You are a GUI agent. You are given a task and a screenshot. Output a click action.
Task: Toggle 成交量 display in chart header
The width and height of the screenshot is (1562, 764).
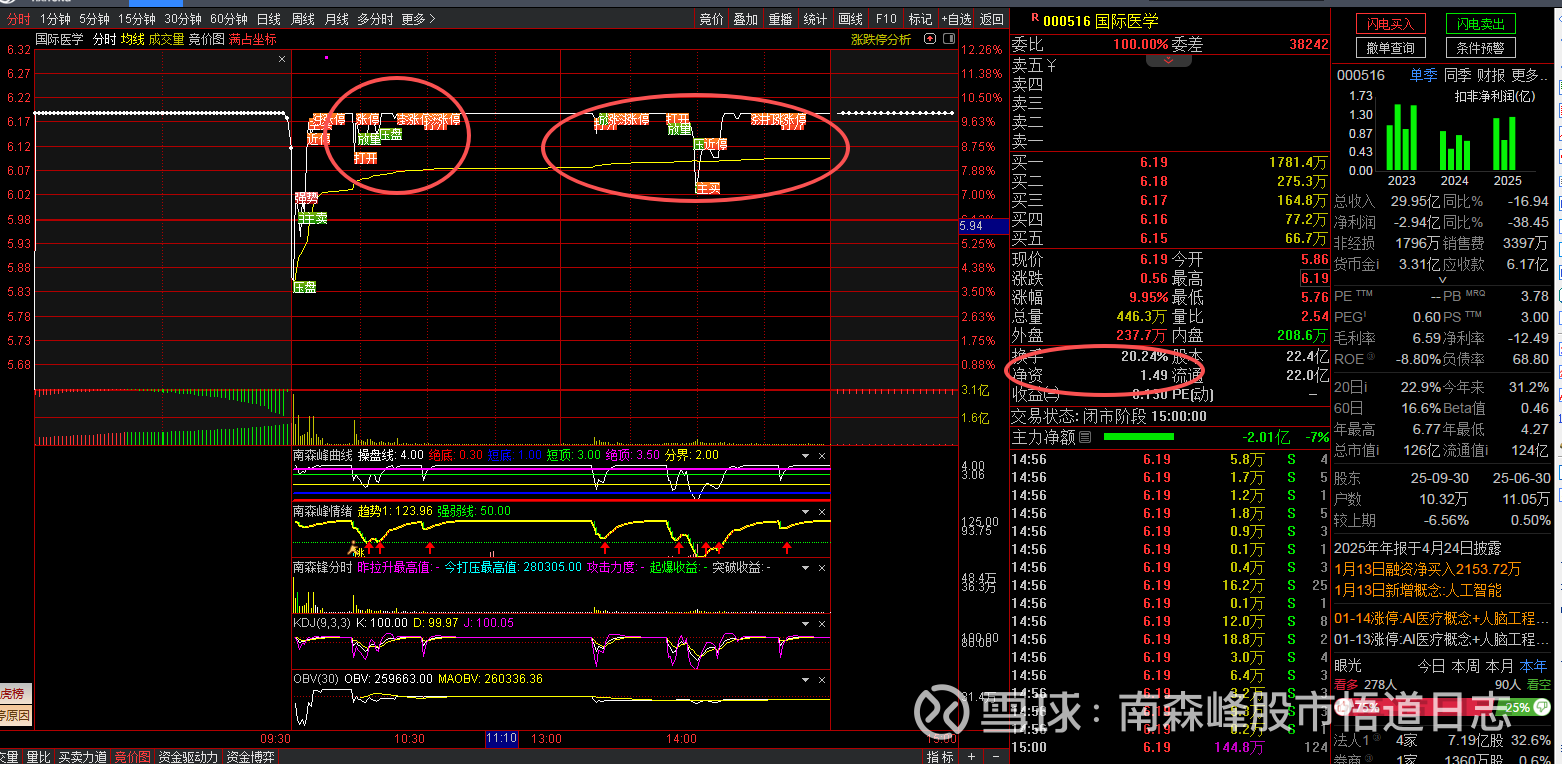(x=166, y=39)
